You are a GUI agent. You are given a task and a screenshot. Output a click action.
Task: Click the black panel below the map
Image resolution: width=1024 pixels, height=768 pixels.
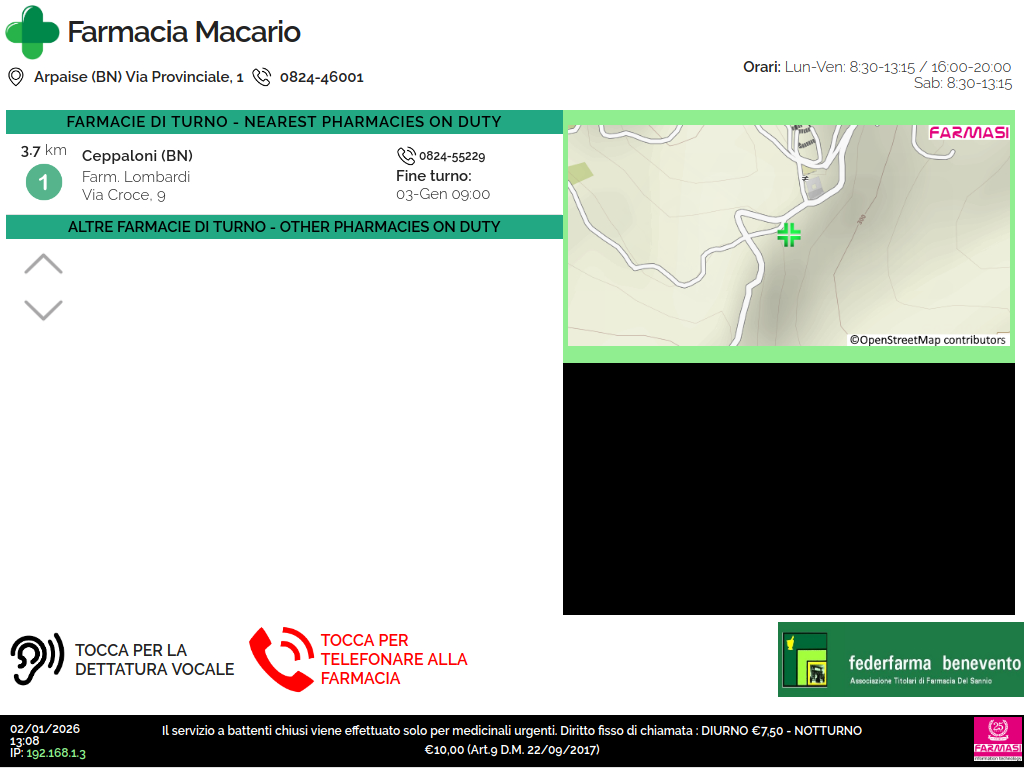(x=788, y=488)
